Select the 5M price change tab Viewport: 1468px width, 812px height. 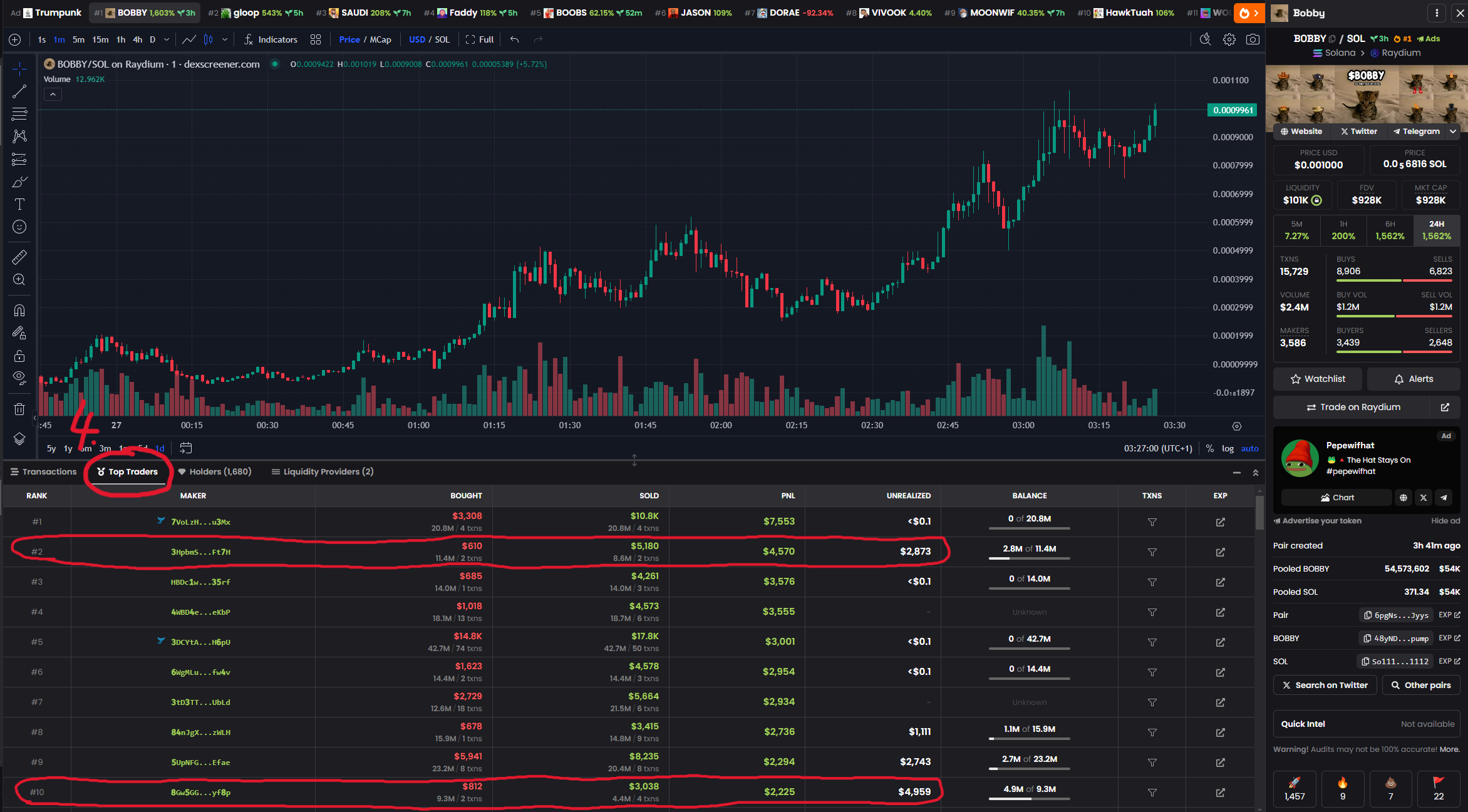(x=1296, y=230)
